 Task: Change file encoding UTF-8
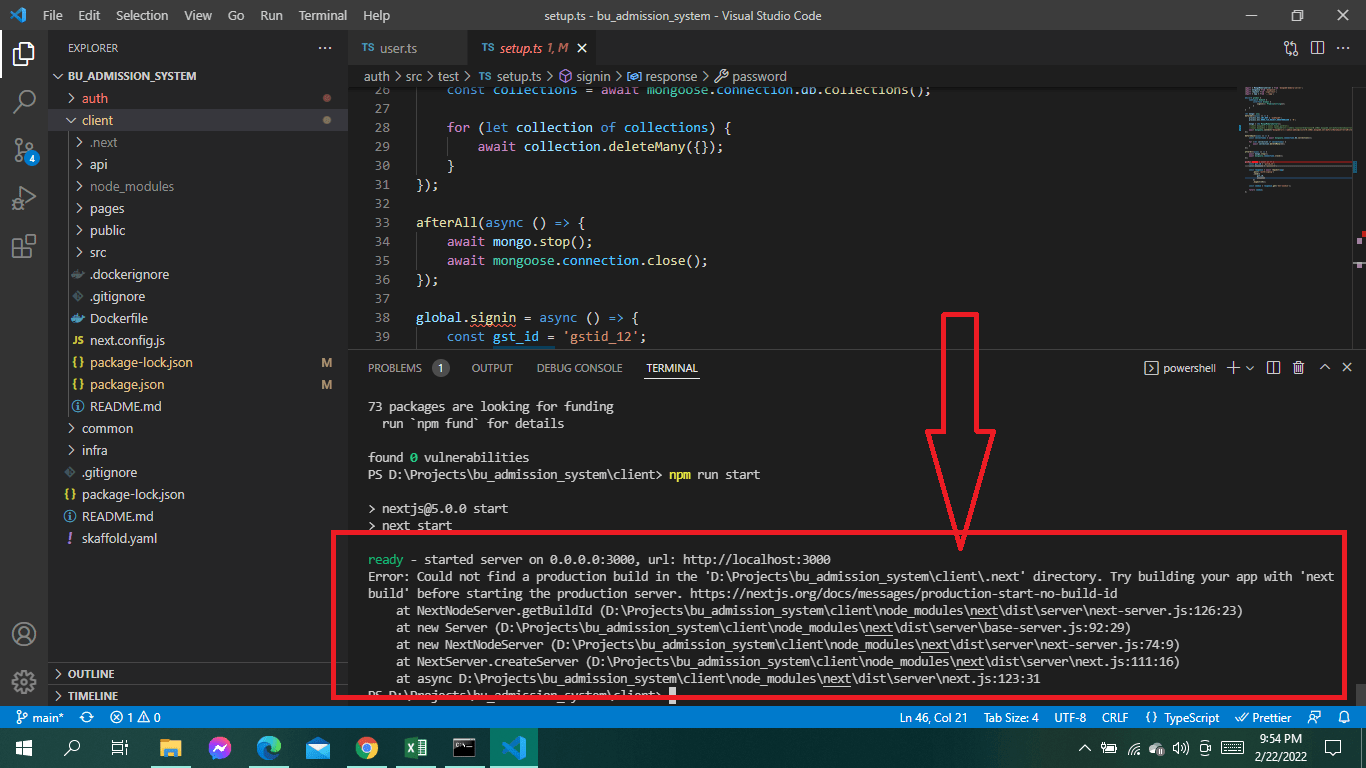coord(1069,717)
